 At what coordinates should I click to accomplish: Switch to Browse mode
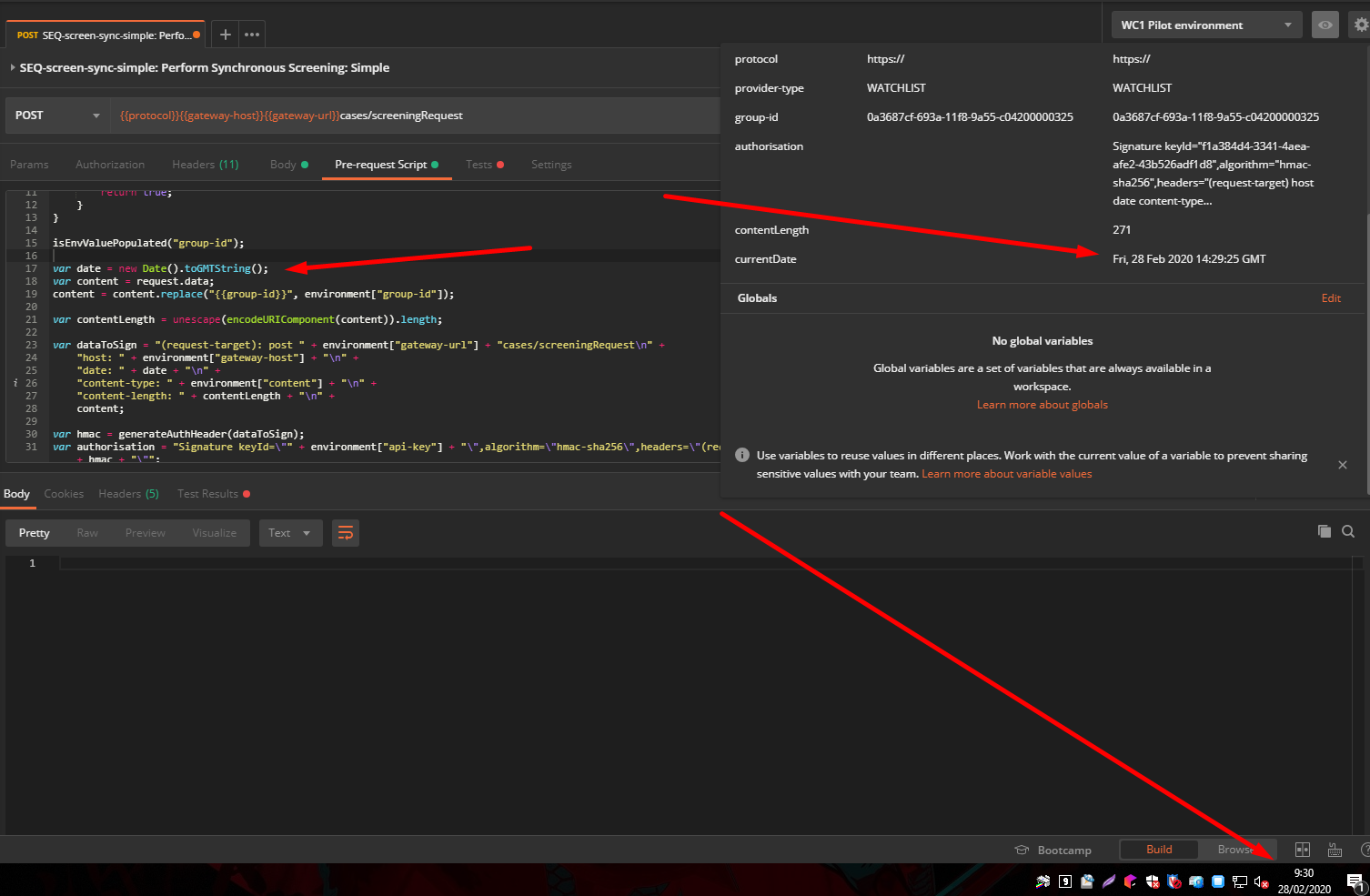tap(1237, 850)
